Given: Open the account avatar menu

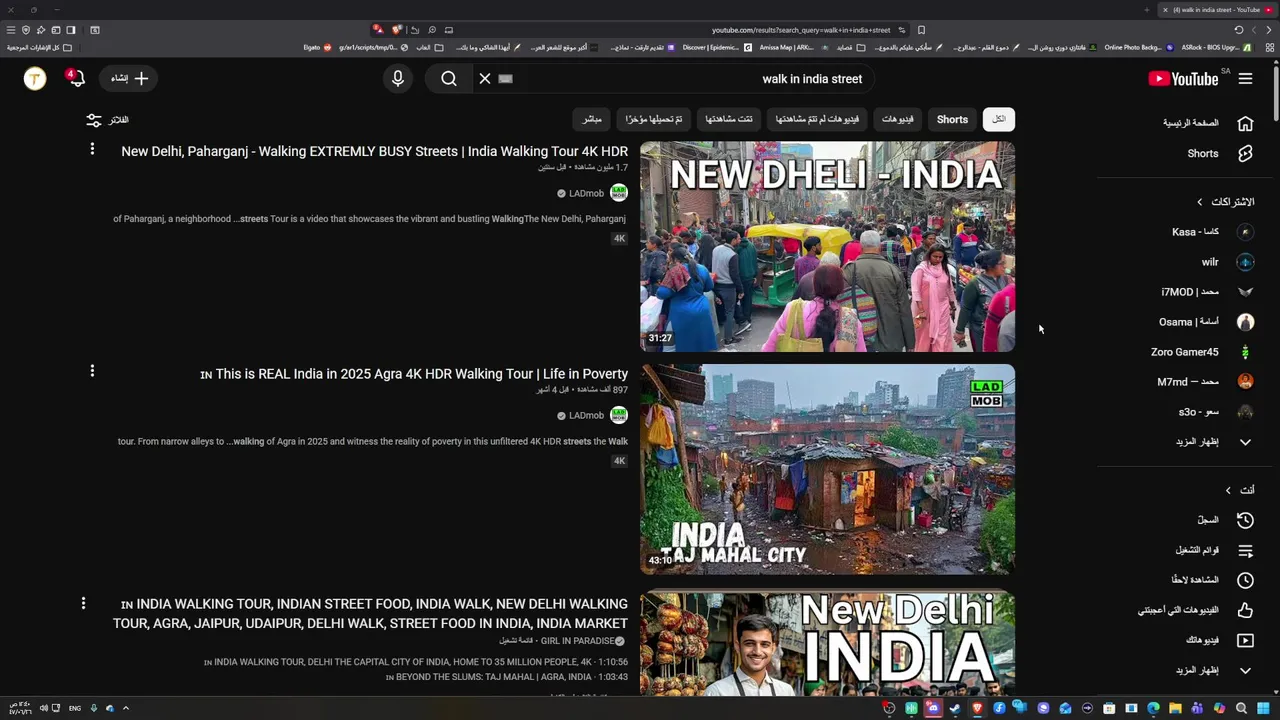Looking at the screenshot, I should pos(35,78).
